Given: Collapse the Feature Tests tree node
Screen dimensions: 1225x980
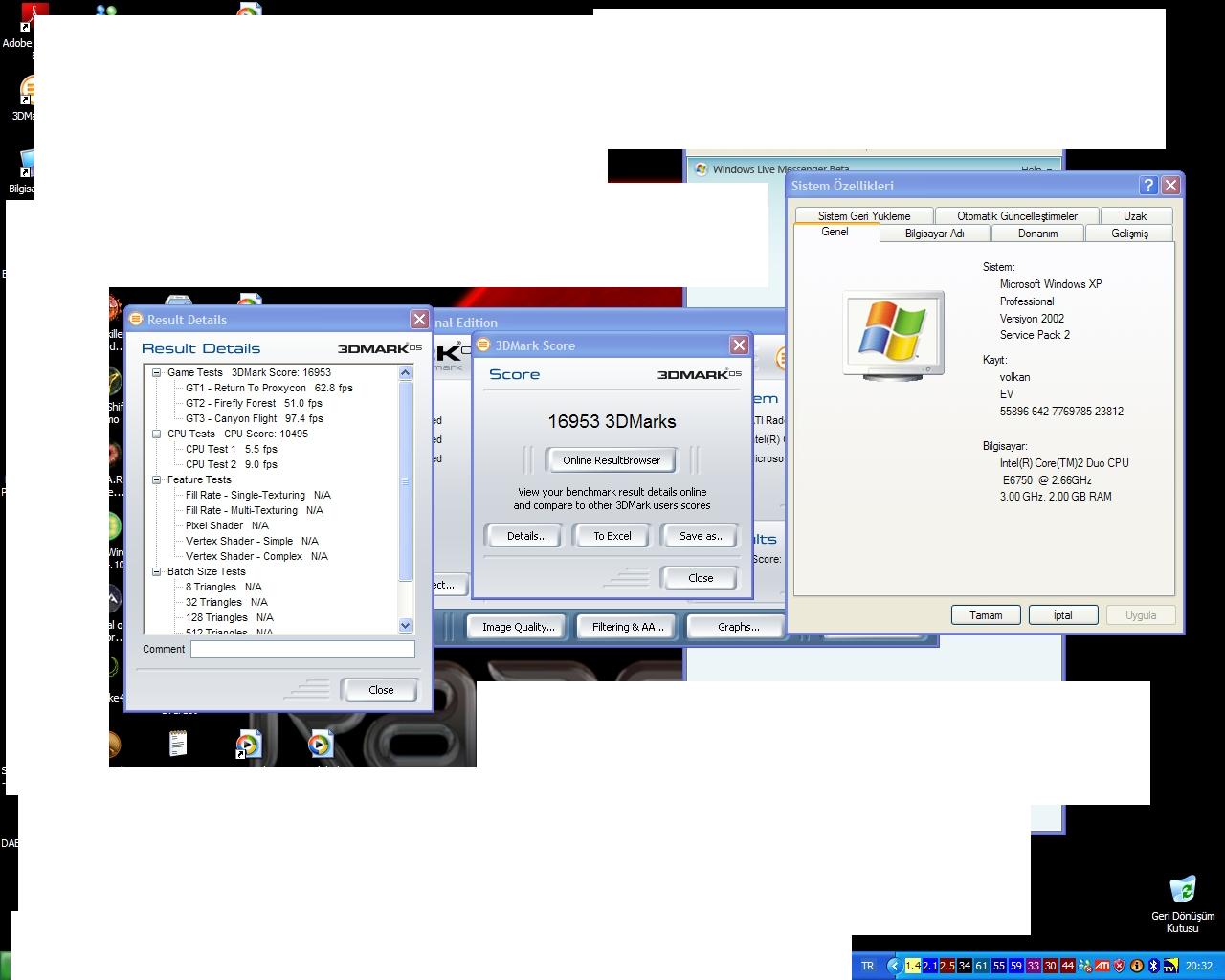Looking at the screenshot, I should pos(157,480).
